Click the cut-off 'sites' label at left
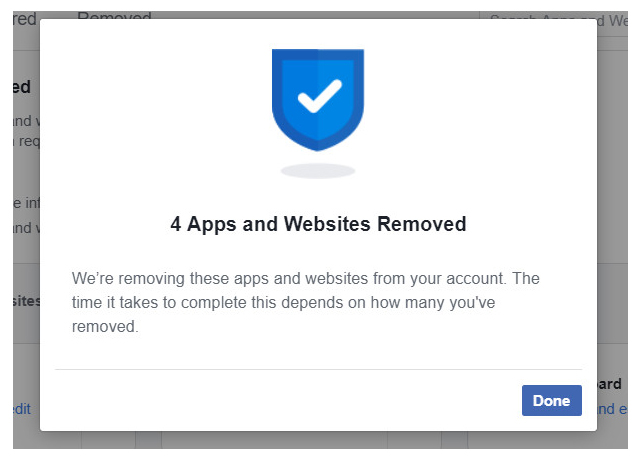640x460 pixels. tap(25, 301)
